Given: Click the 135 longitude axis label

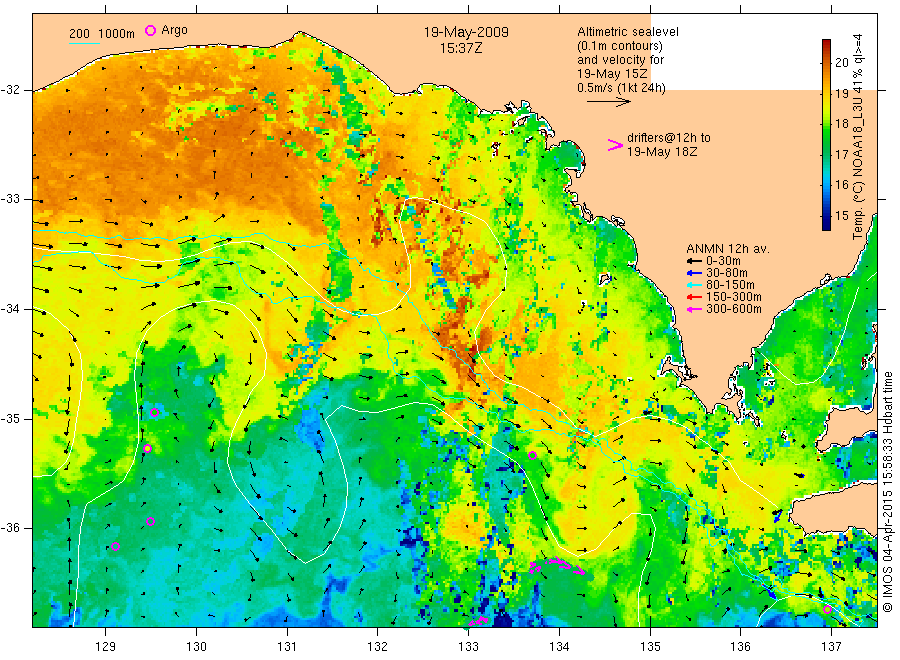Looking at the screenshot, I should [x=650, y=647].
